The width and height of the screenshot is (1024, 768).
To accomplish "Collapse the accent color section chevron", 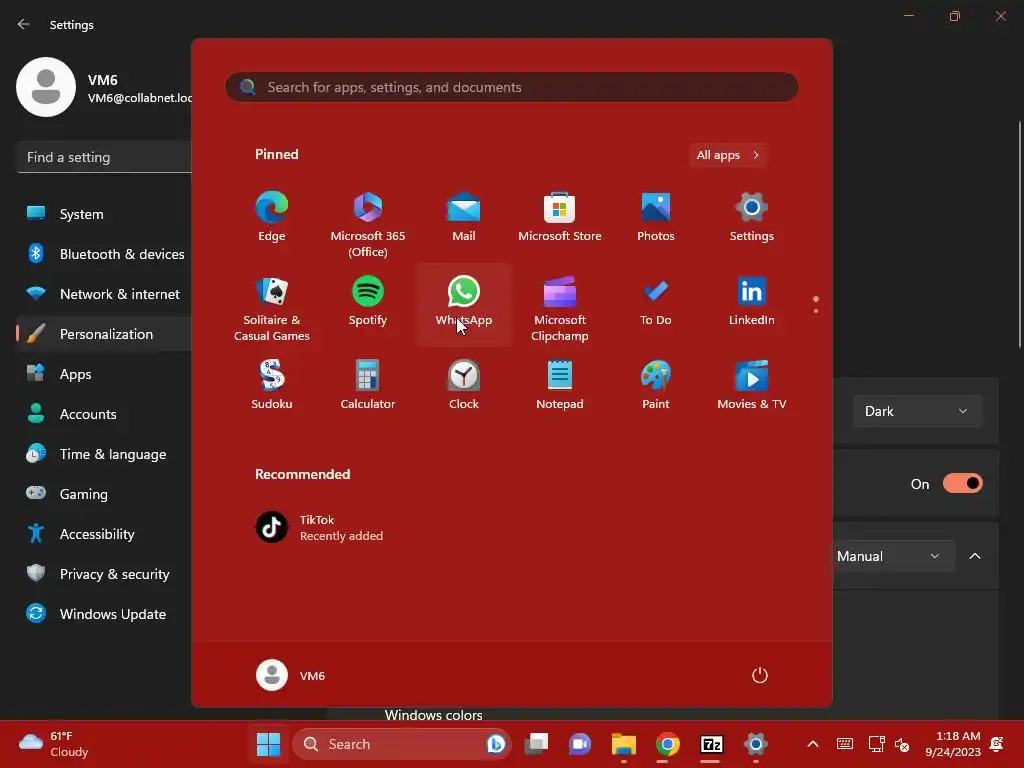I will coord(975,556).
